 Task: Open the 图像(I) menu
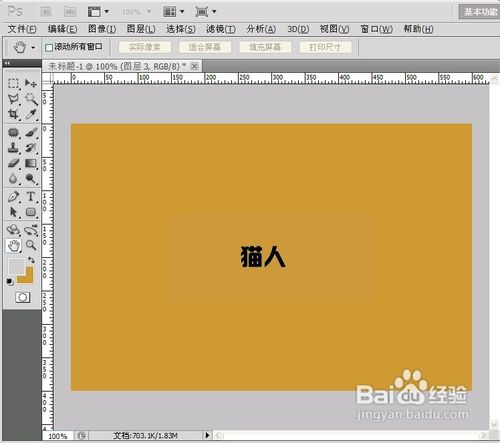click(x=102, y=29)
